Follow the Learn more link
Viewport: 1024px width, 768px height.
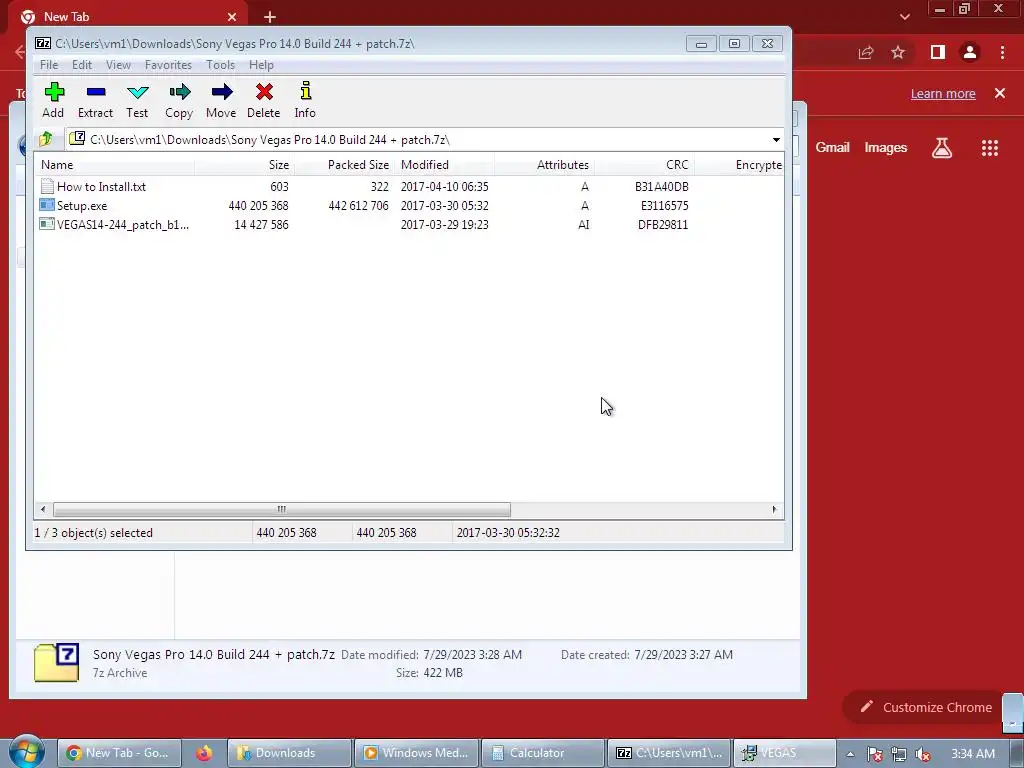[943, 93]
